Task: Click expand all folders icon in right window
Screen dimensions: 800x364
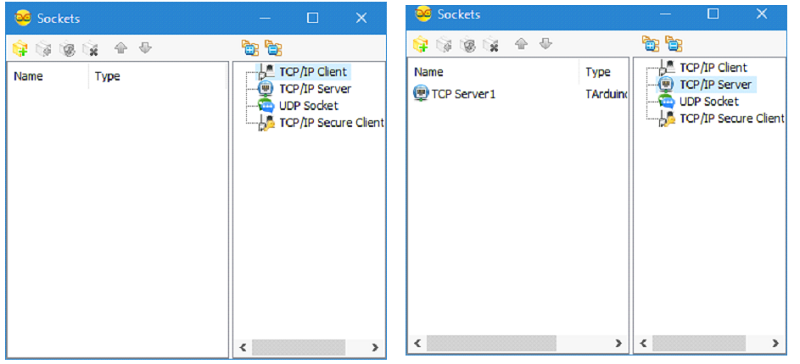Action: point(651,44)
